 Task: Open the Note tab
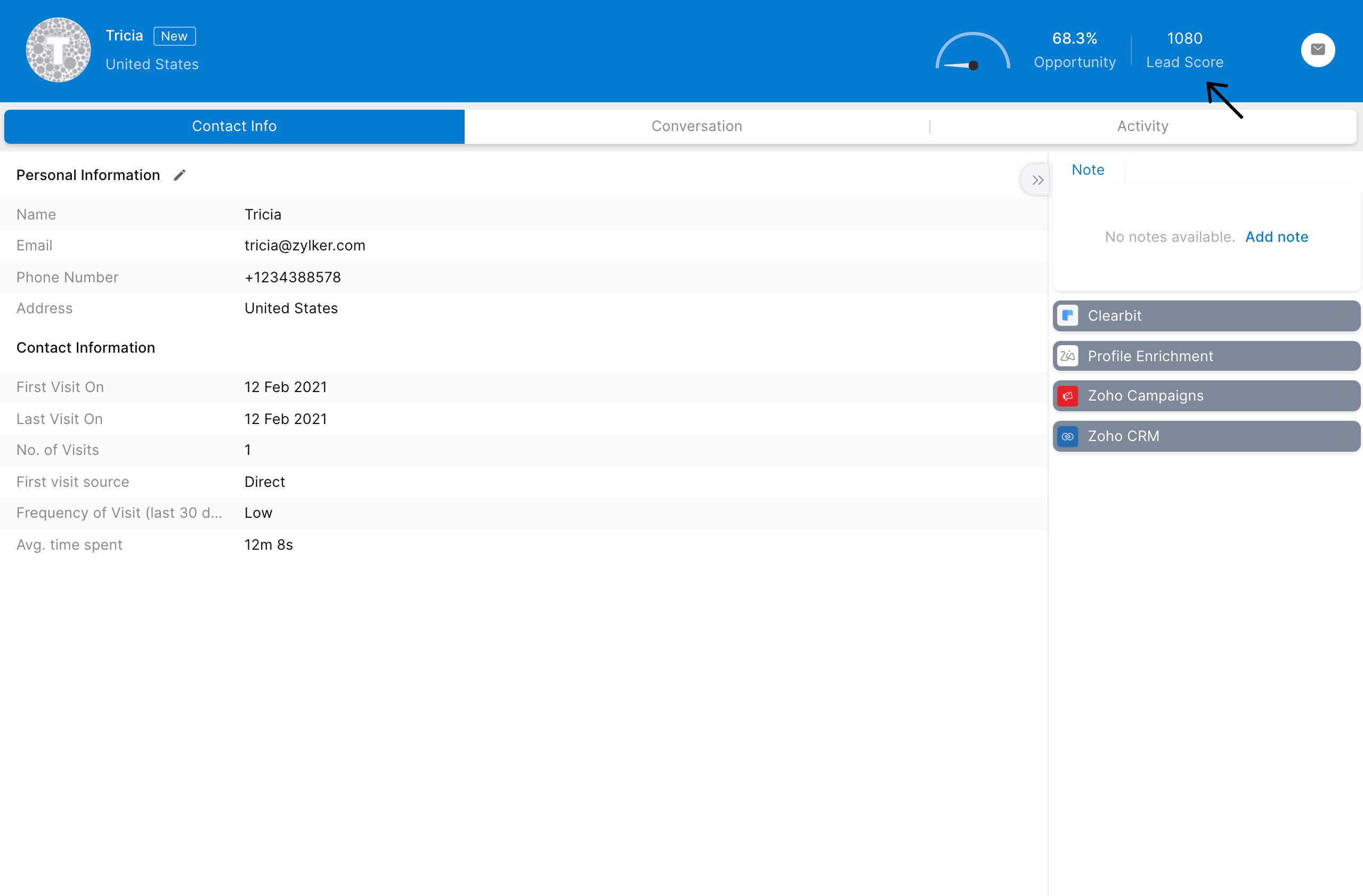point(1088,170)
